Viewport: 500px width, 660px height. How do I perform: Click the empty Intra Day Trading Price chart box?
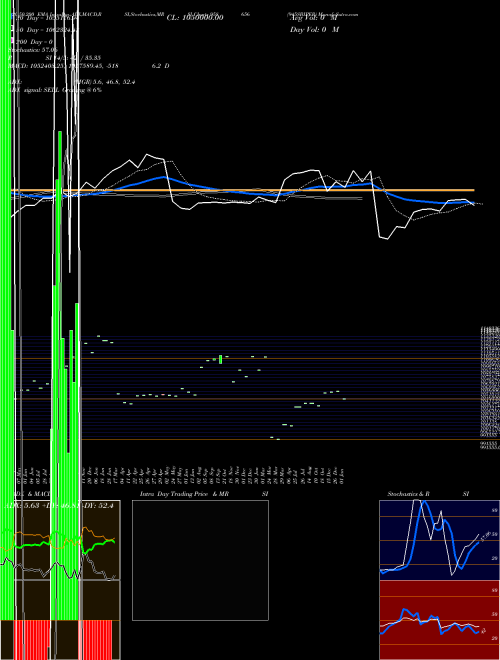(200, 560)
